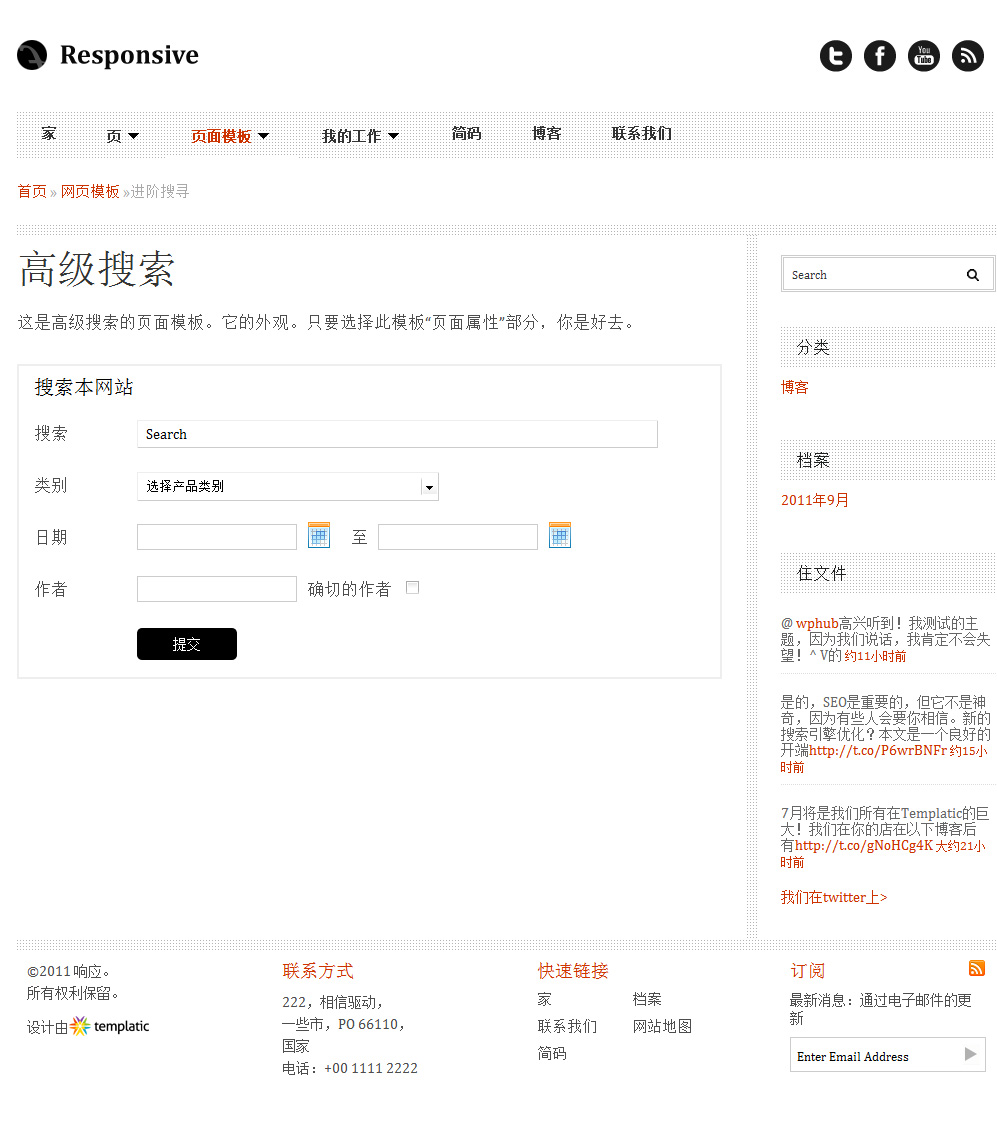The image size is (997, 1130).
Task: Click the 作者 text field
Action: pyautogui.click(x=217, y=589)
